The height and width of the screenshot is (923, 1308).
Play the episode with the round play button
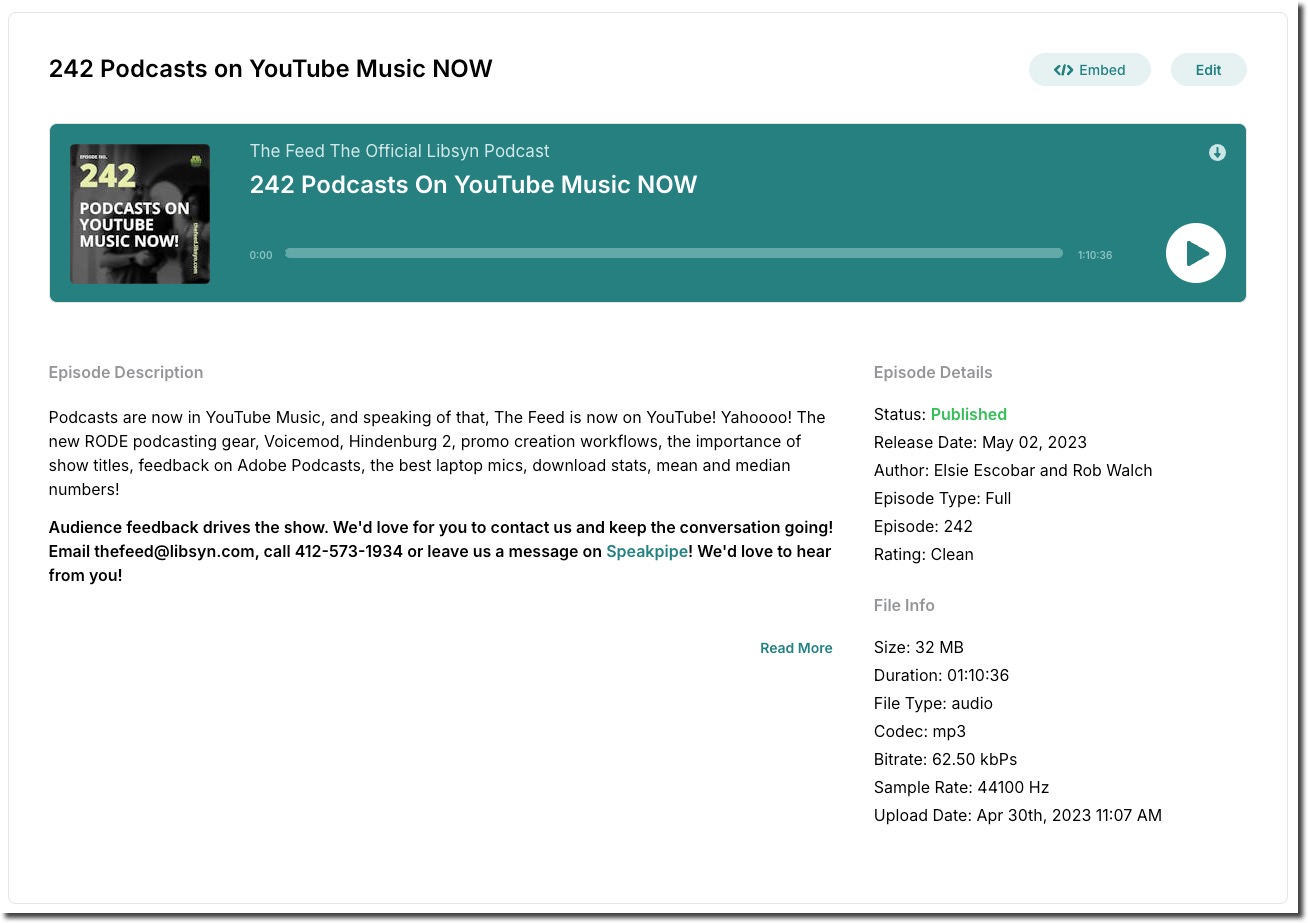1196,253
